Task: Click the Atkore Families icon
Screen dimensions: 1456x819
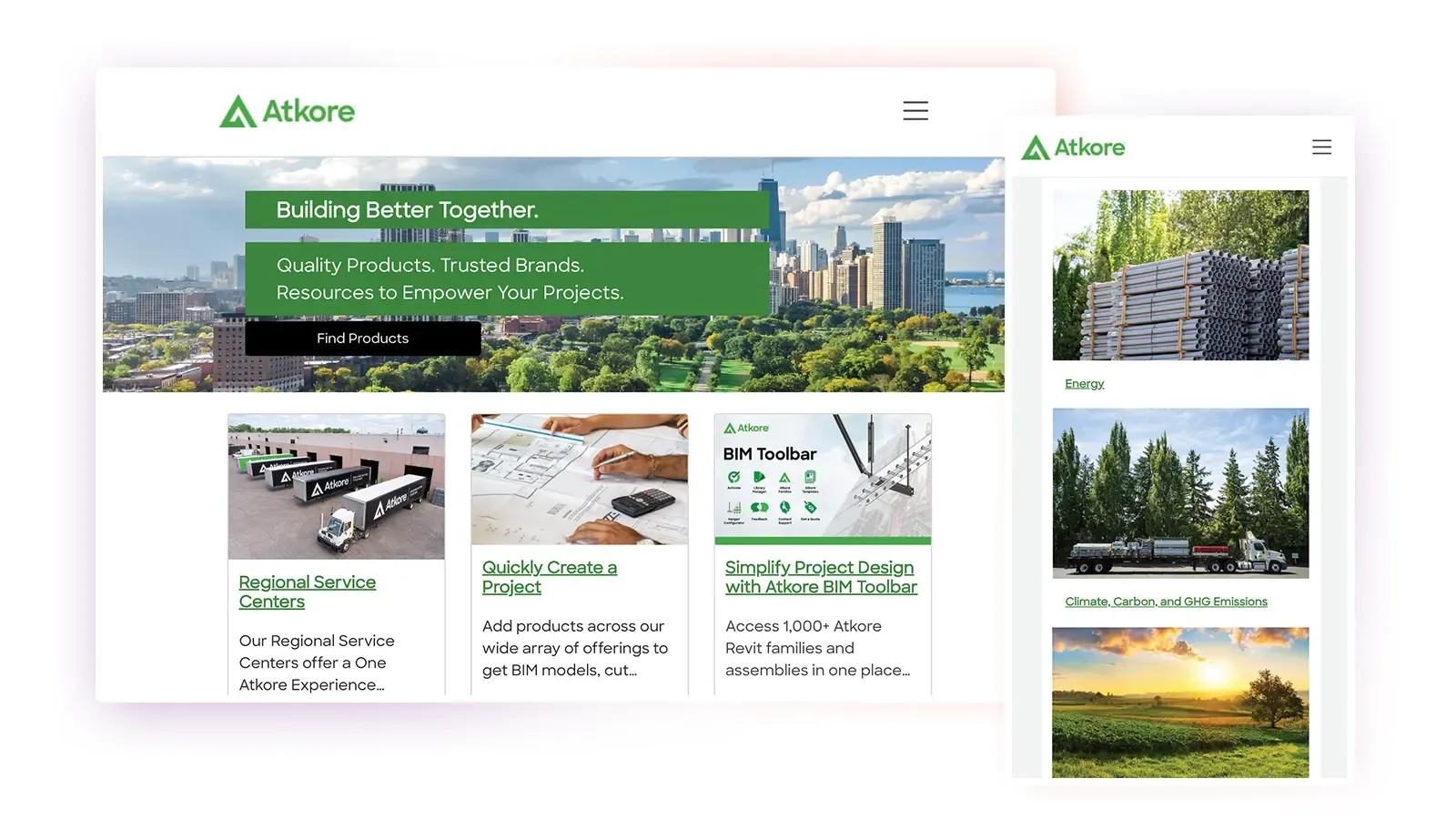Action: pos(784,477)
